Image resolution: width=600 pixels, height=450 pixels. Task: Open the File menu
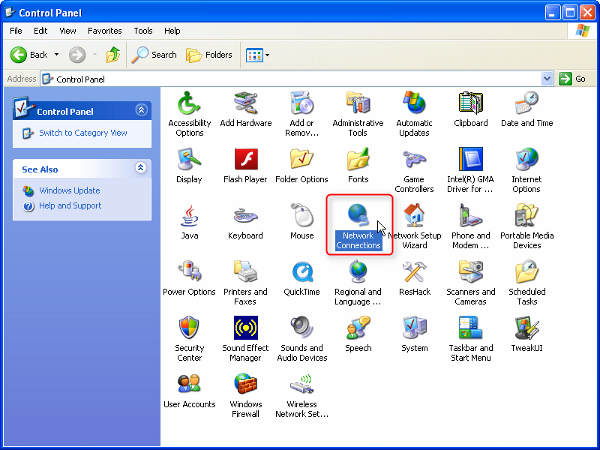click(16, 31)
